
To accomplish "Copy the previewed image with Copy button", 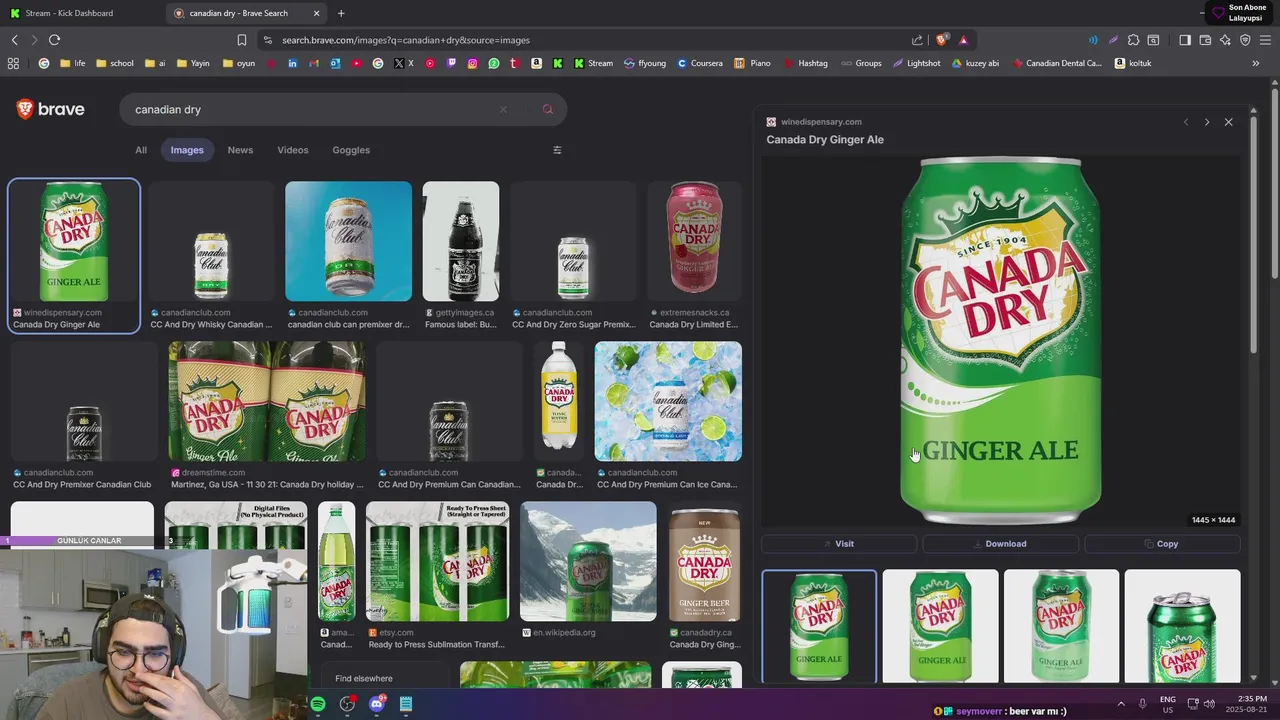I will (1162, 544).
